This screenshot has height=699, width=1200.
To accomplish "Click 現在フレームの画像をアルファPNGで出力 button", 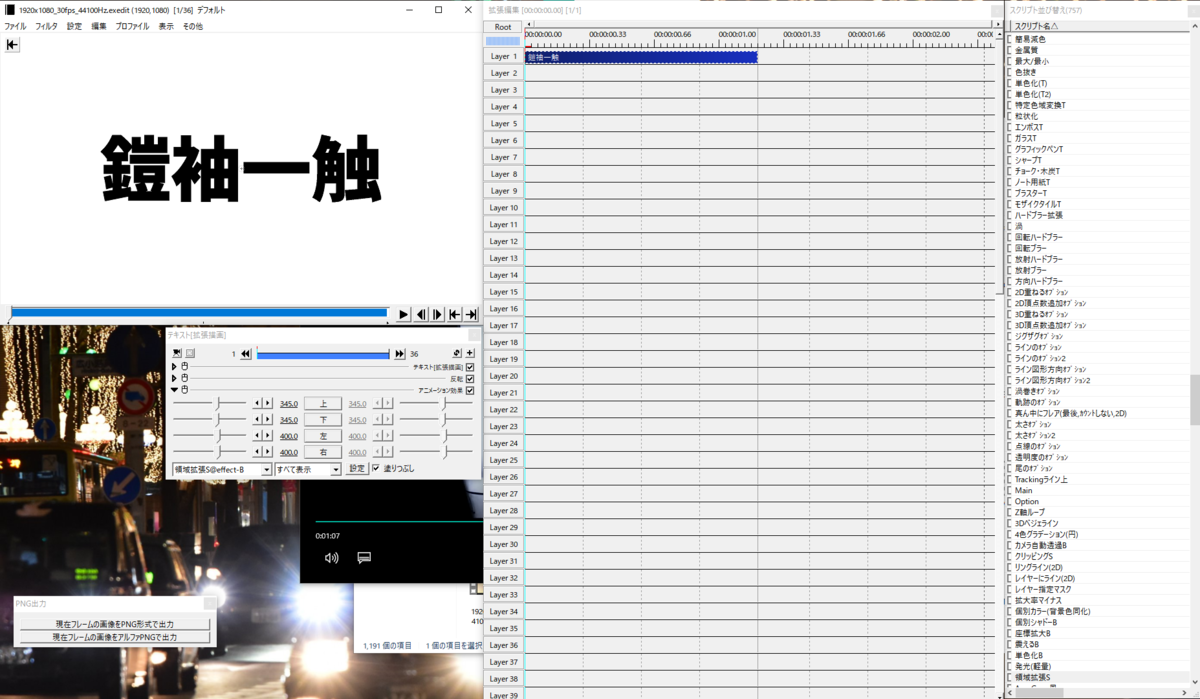I will pyautogui.click(x=114, y=637).
